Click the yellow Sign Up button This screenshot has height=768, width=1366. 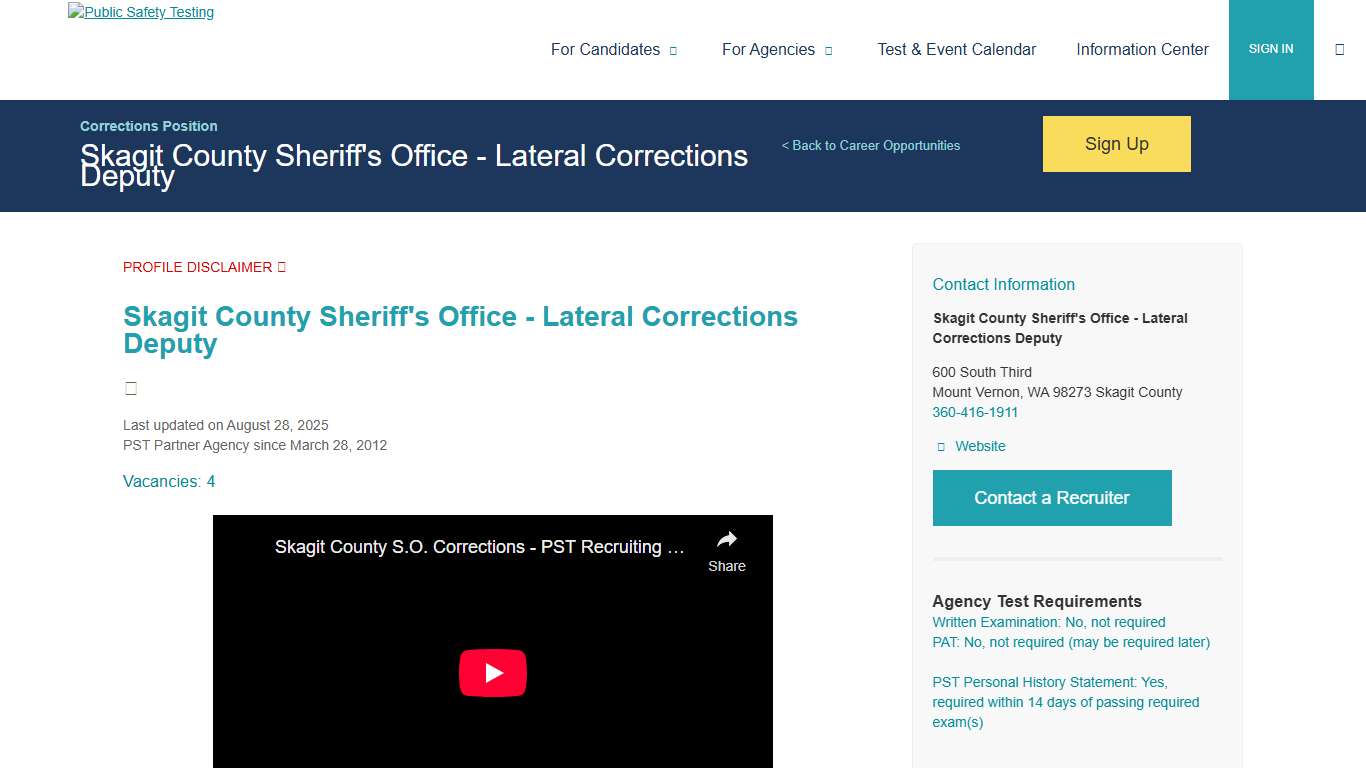coord(1116,143)
